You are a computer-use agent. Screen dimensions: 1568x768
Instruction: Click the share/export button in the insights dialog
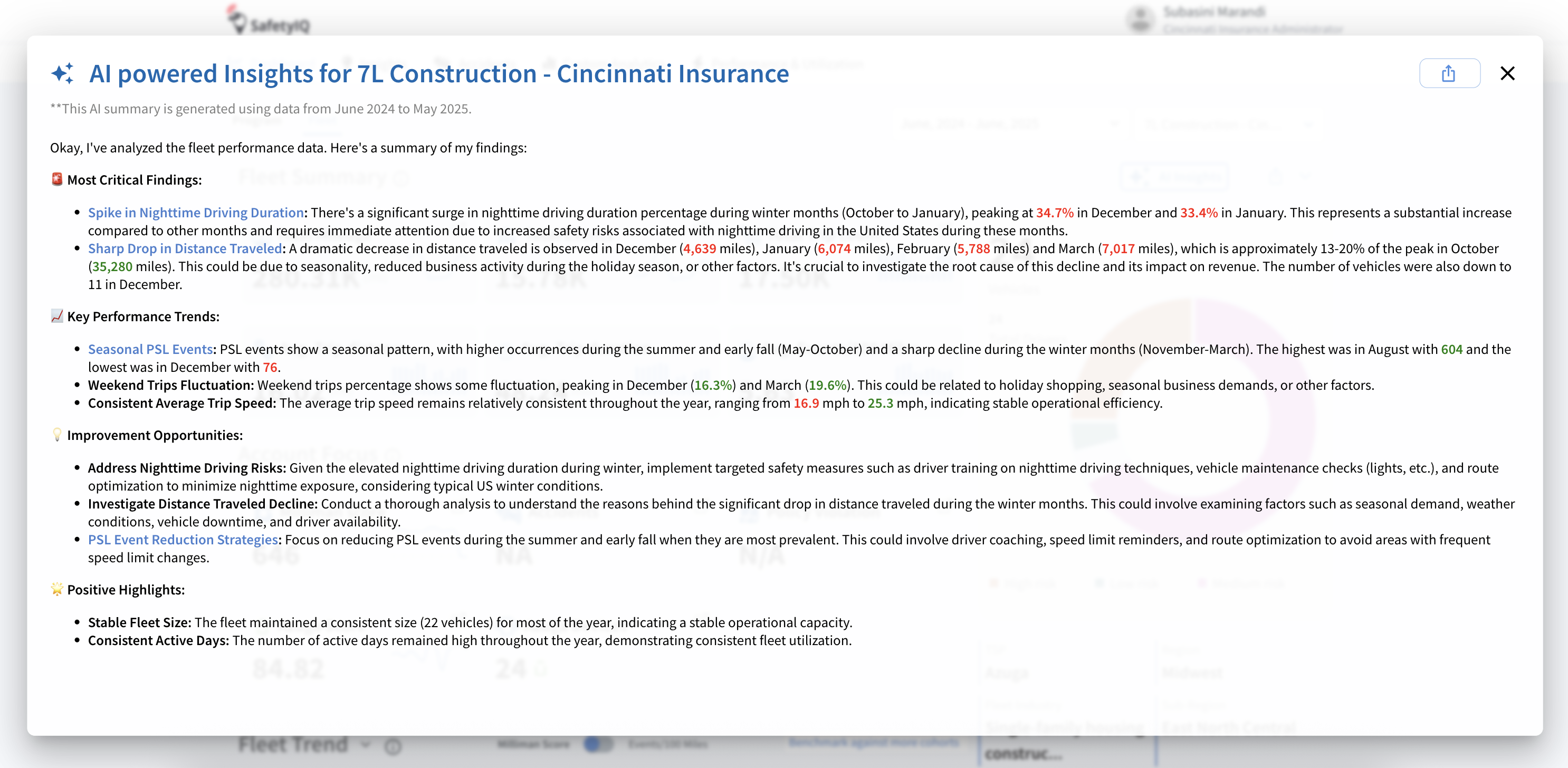(1449, 74)
